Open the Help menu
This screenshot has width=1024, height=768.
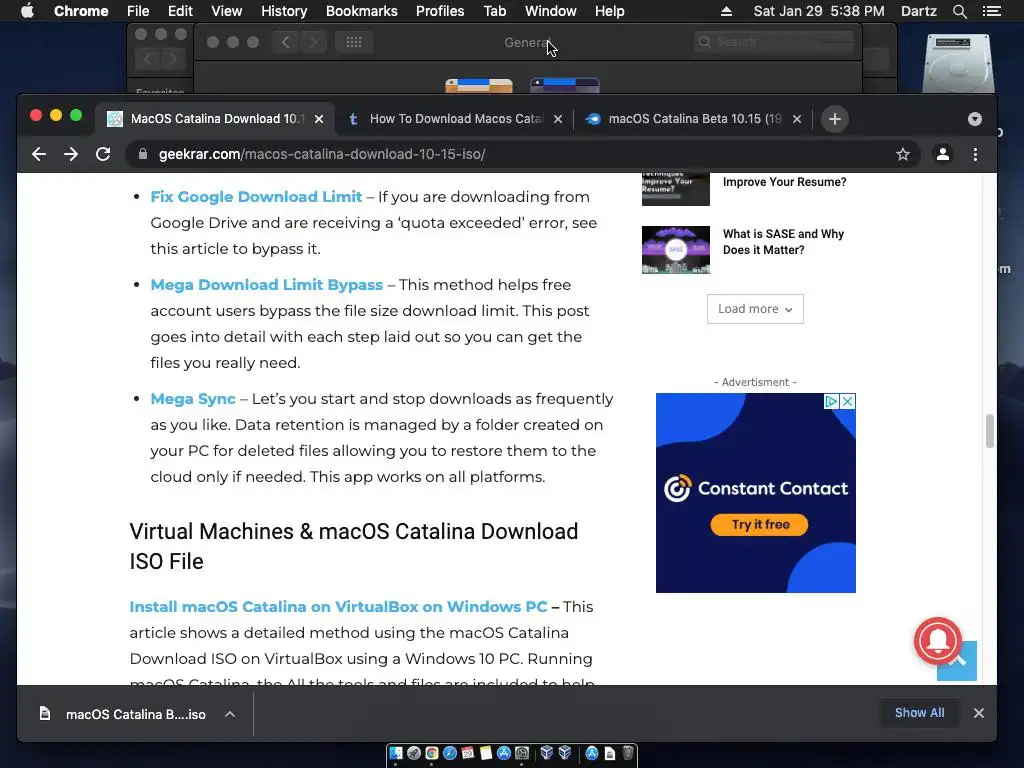click(x=609, y=11)
